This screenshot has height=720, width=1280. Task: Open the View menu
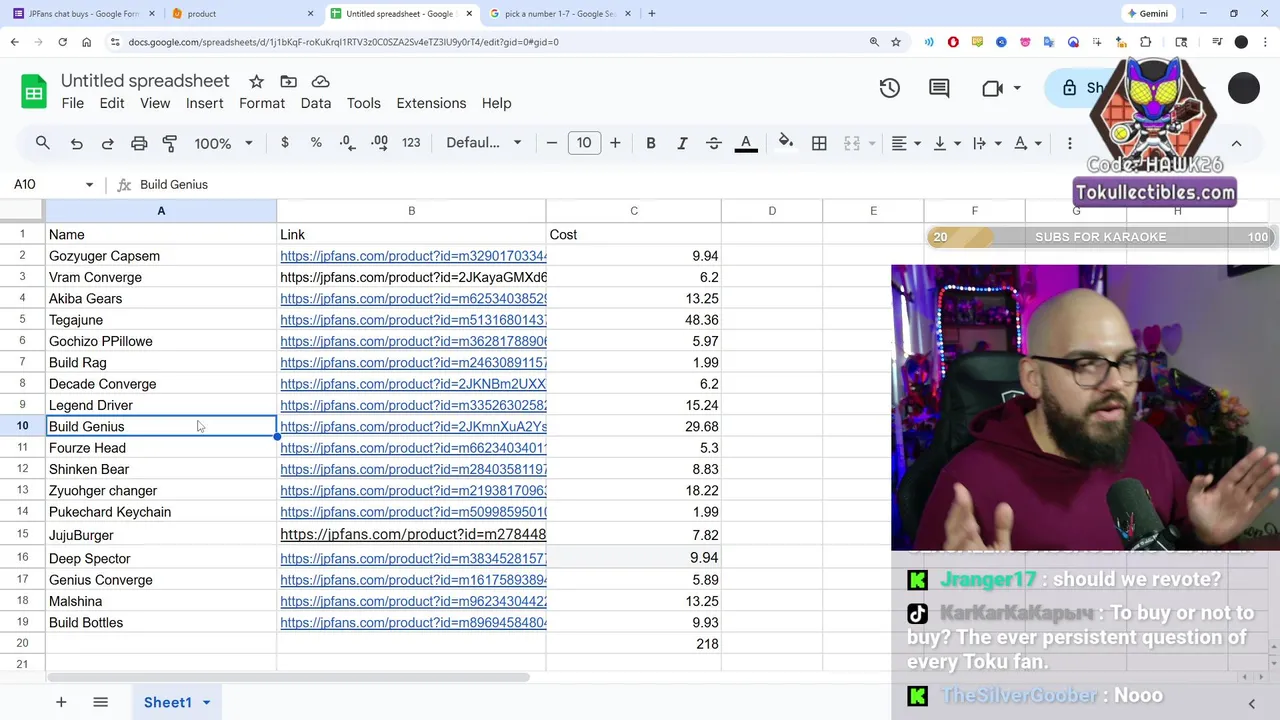click(155, 103)
